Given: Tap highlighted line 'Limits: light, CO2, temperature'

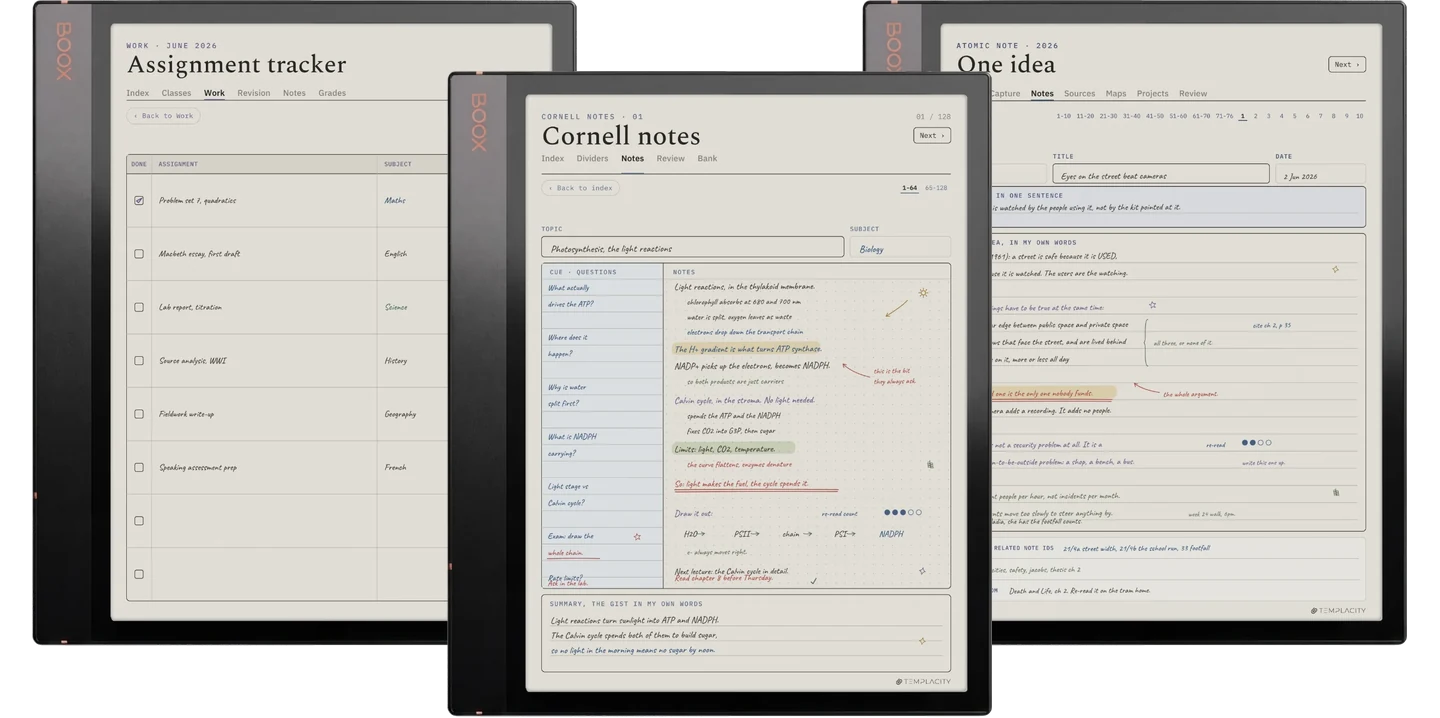Looking at the screenshot, I should (733, 449).
